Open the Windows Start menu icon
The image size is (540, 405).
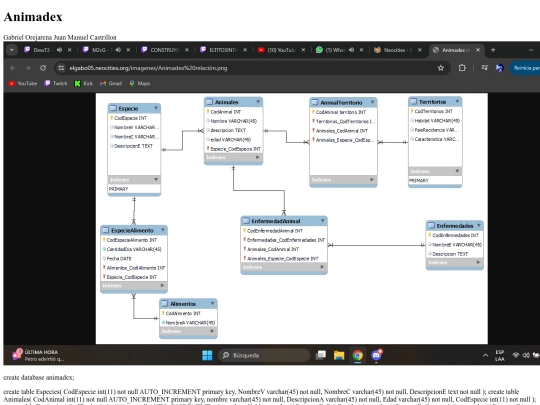pos(207,355)
